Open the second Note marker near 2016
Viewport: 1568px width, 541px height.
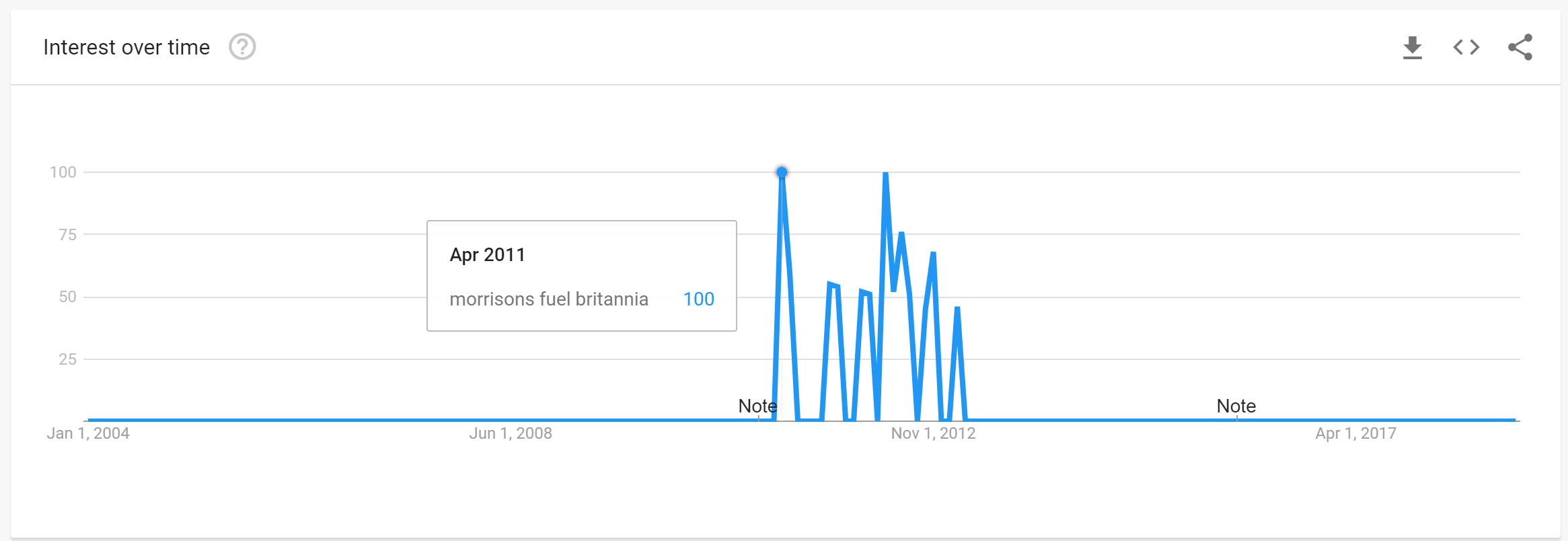click(x=1236, y=406)
